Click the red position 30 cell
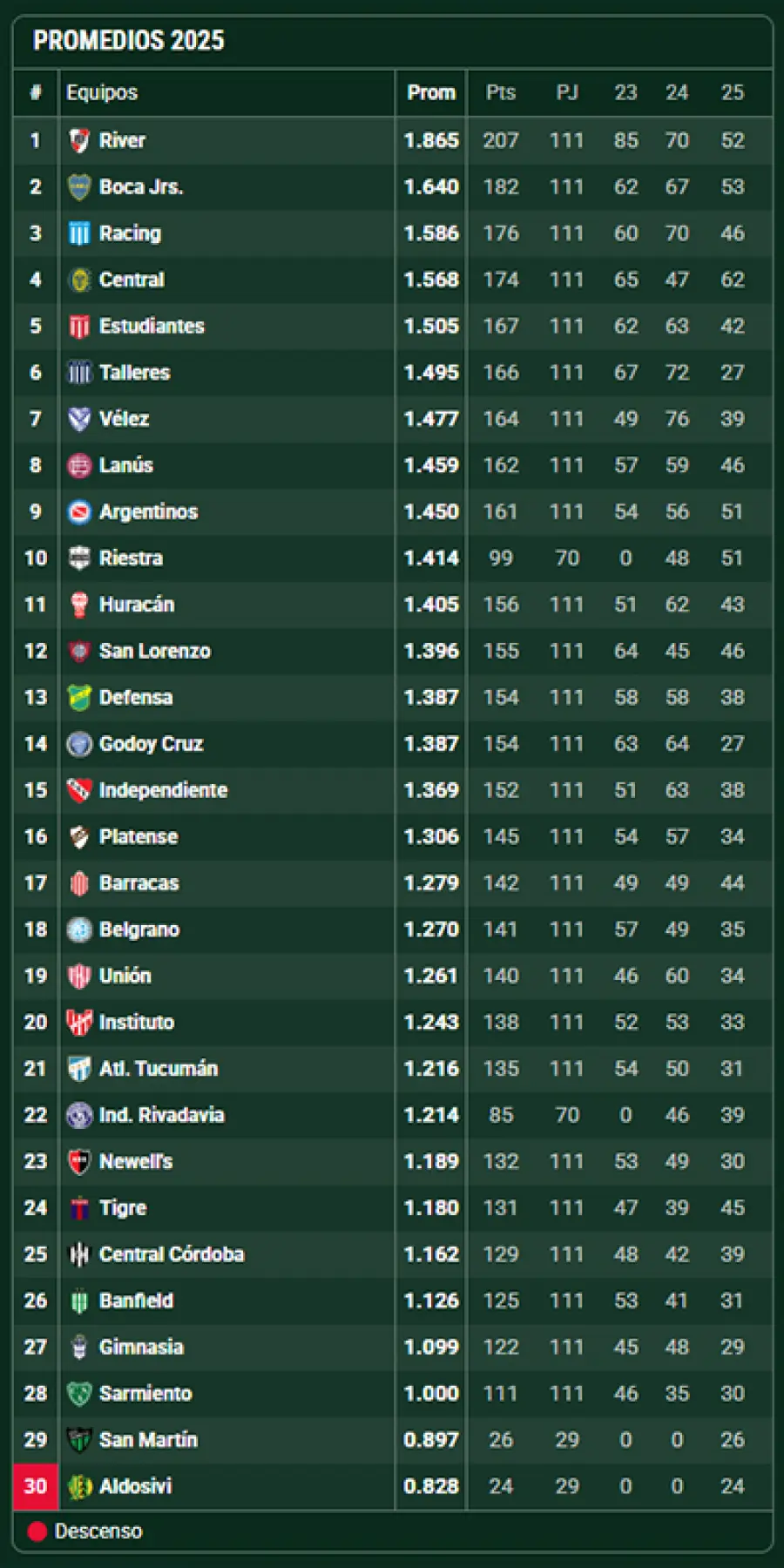 (36, 1486)
